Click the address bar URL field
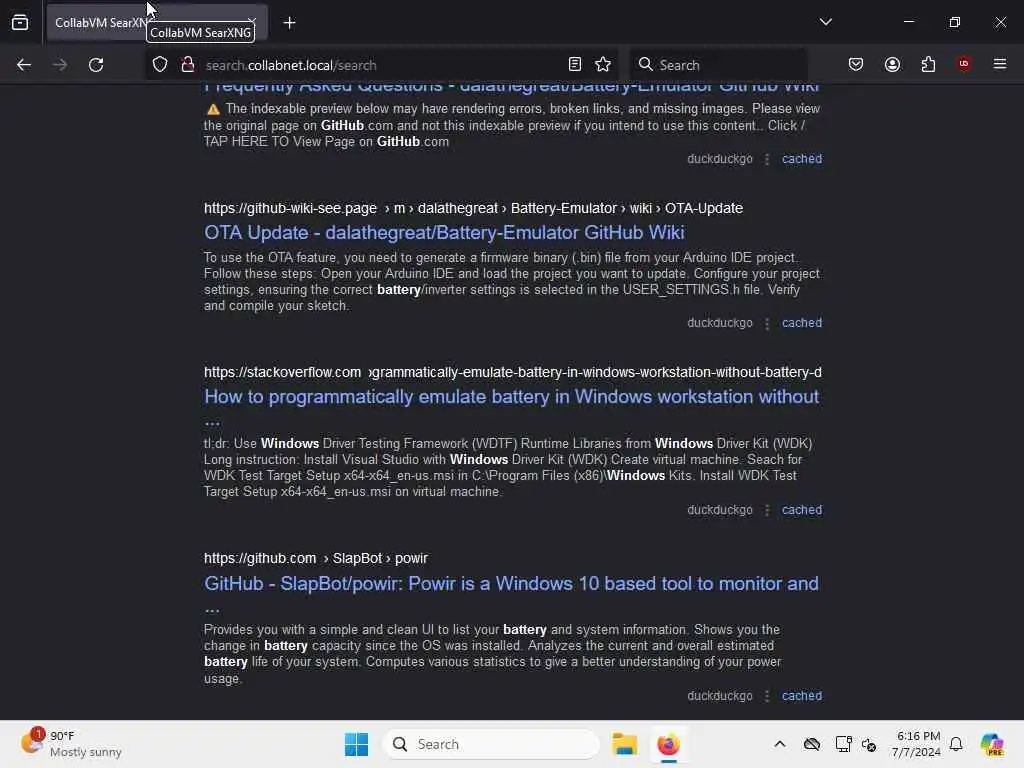The width and height of the screenshot is (1024, 768). click(382, 65)
